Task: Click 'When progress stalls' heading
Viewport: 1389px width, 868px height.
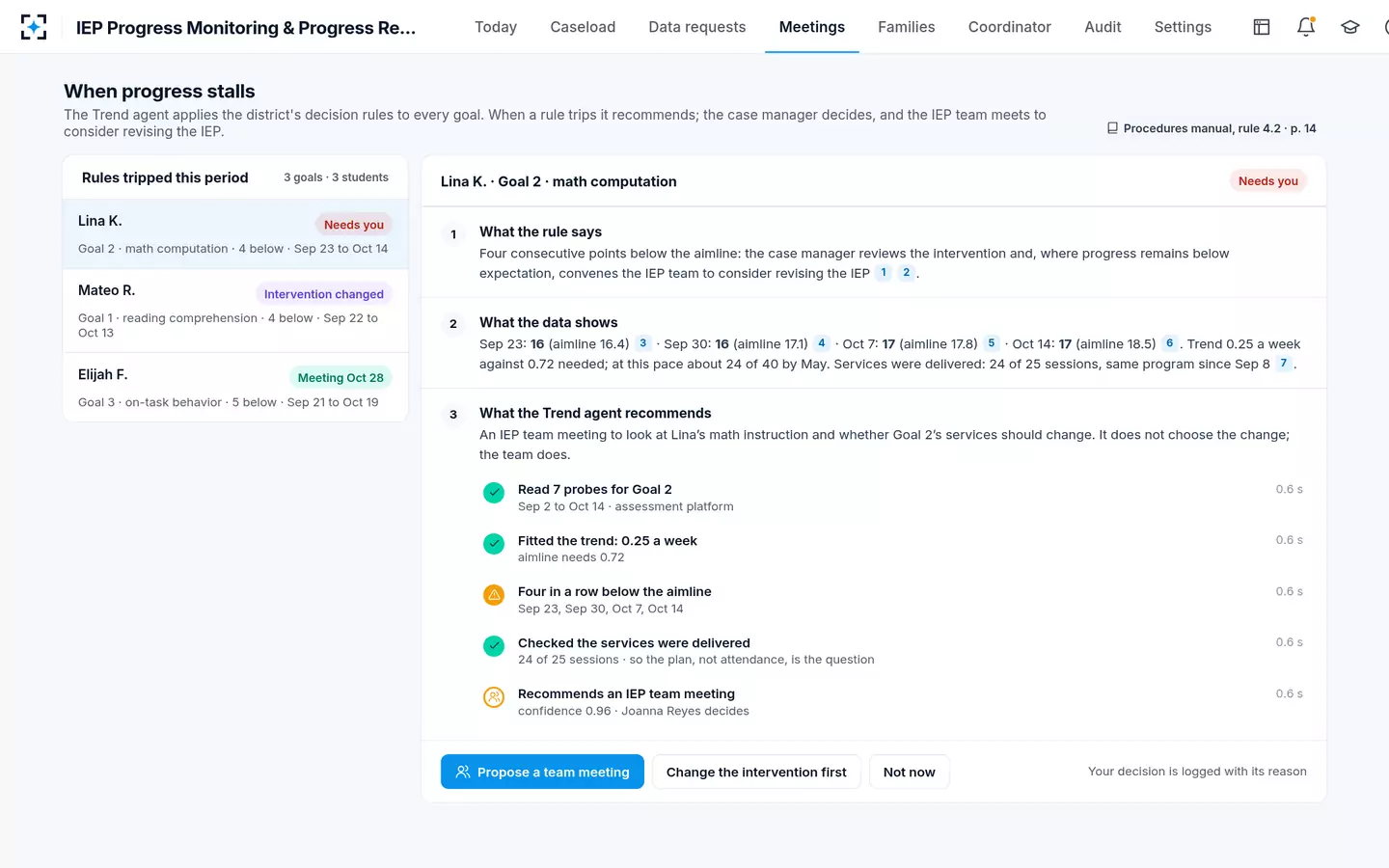Action: coord(159,92)
